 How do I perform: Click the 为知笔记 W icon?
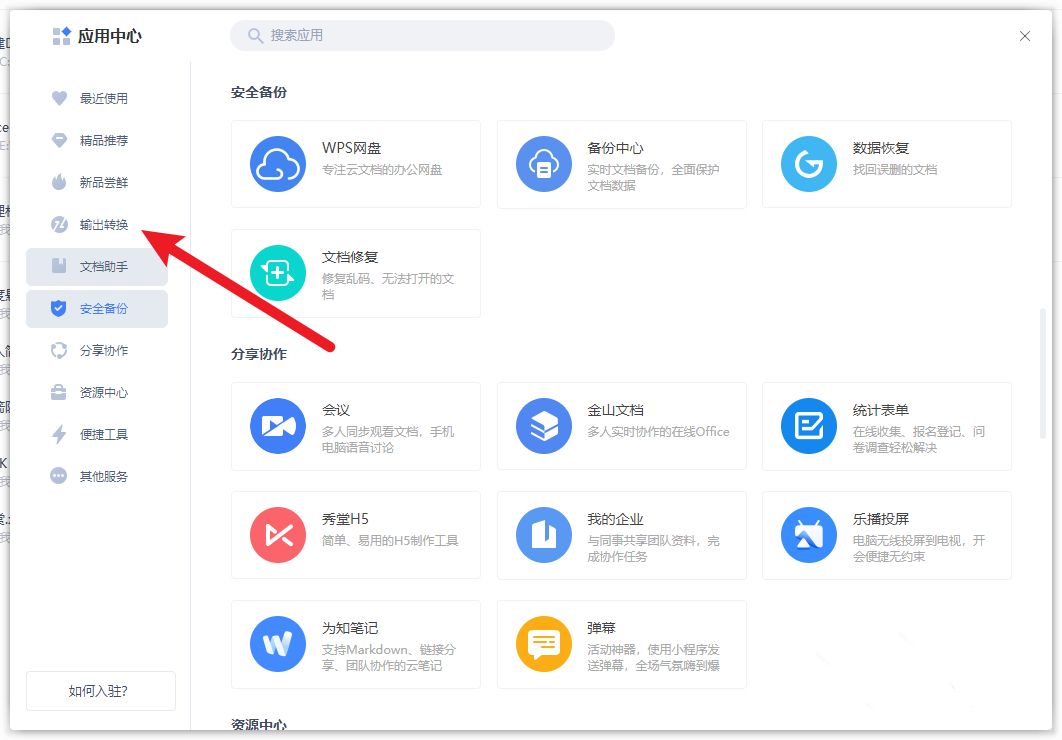[x=278, y=644]
